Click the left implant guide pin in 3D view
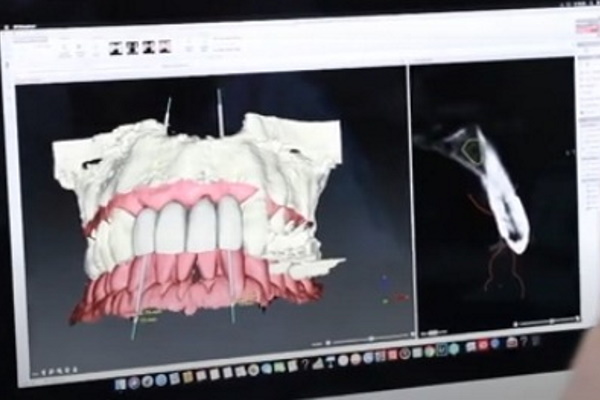Viewport: 600px width, 400px height. 167,112
